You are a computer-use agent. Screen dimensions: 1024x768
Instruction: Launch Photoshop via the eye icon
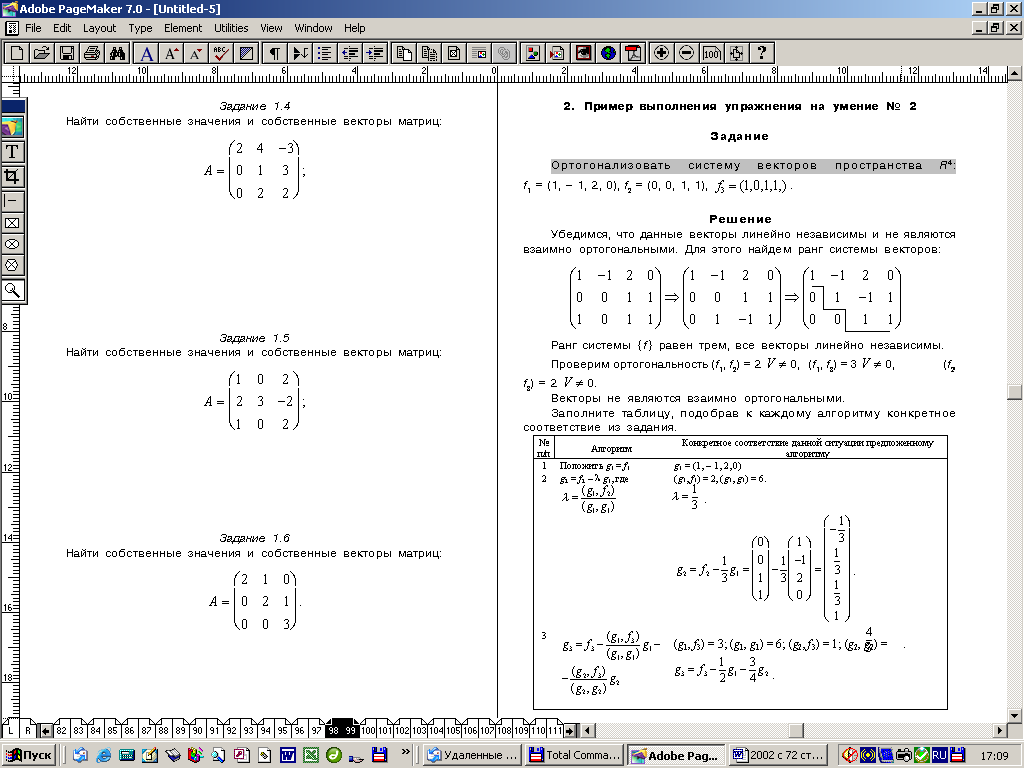[583, 53]
